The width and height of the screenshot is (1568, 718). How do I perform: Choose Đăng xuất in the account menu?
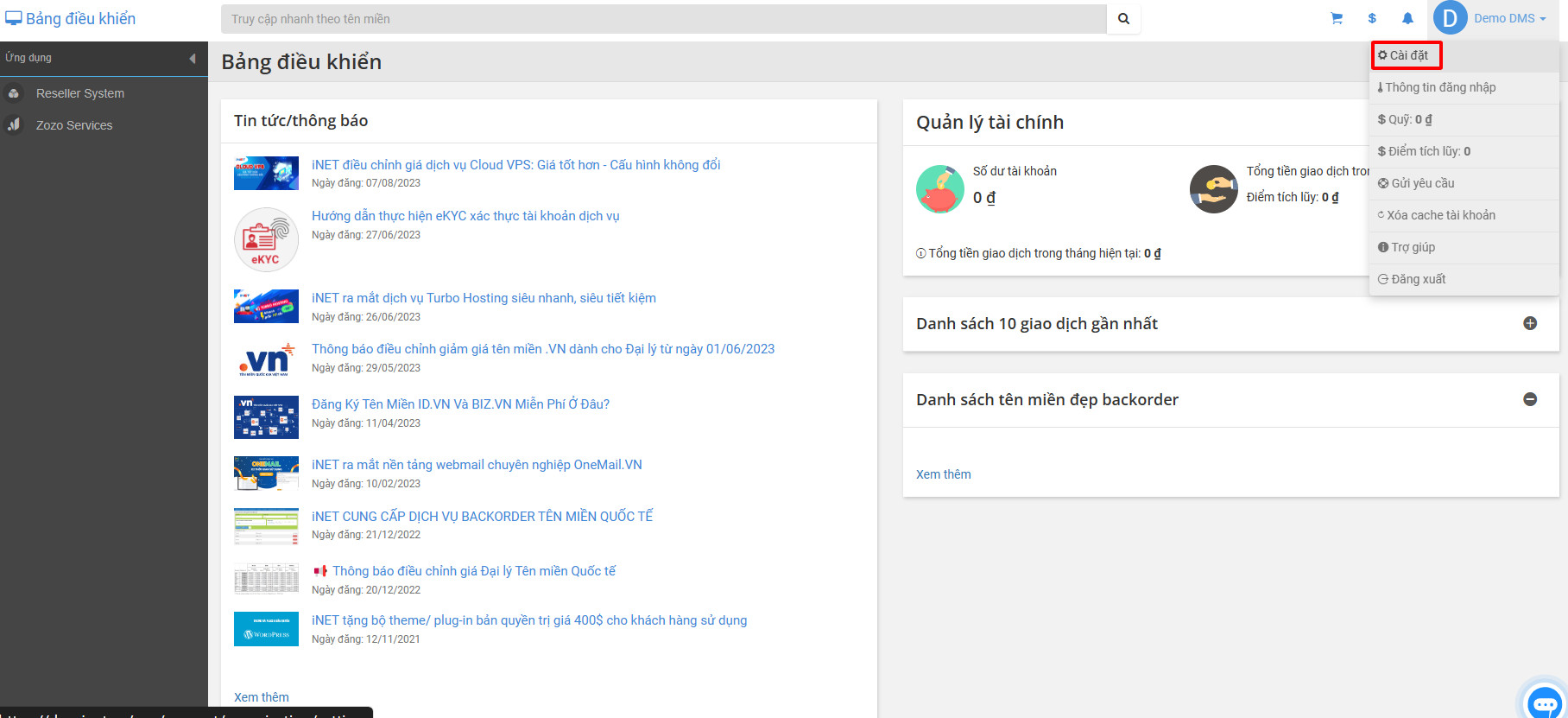pos(1418,279)
